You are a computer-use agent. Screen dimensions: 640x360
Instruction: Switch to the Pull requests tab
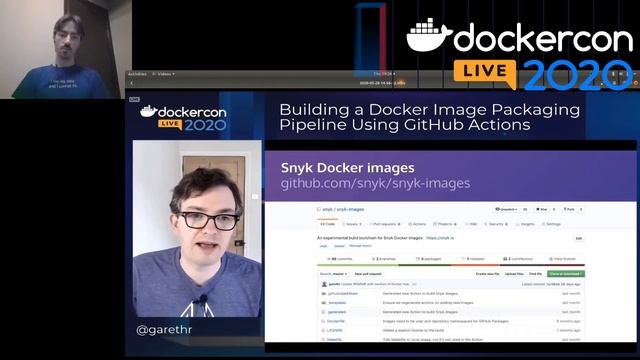(x=385, y=224)
